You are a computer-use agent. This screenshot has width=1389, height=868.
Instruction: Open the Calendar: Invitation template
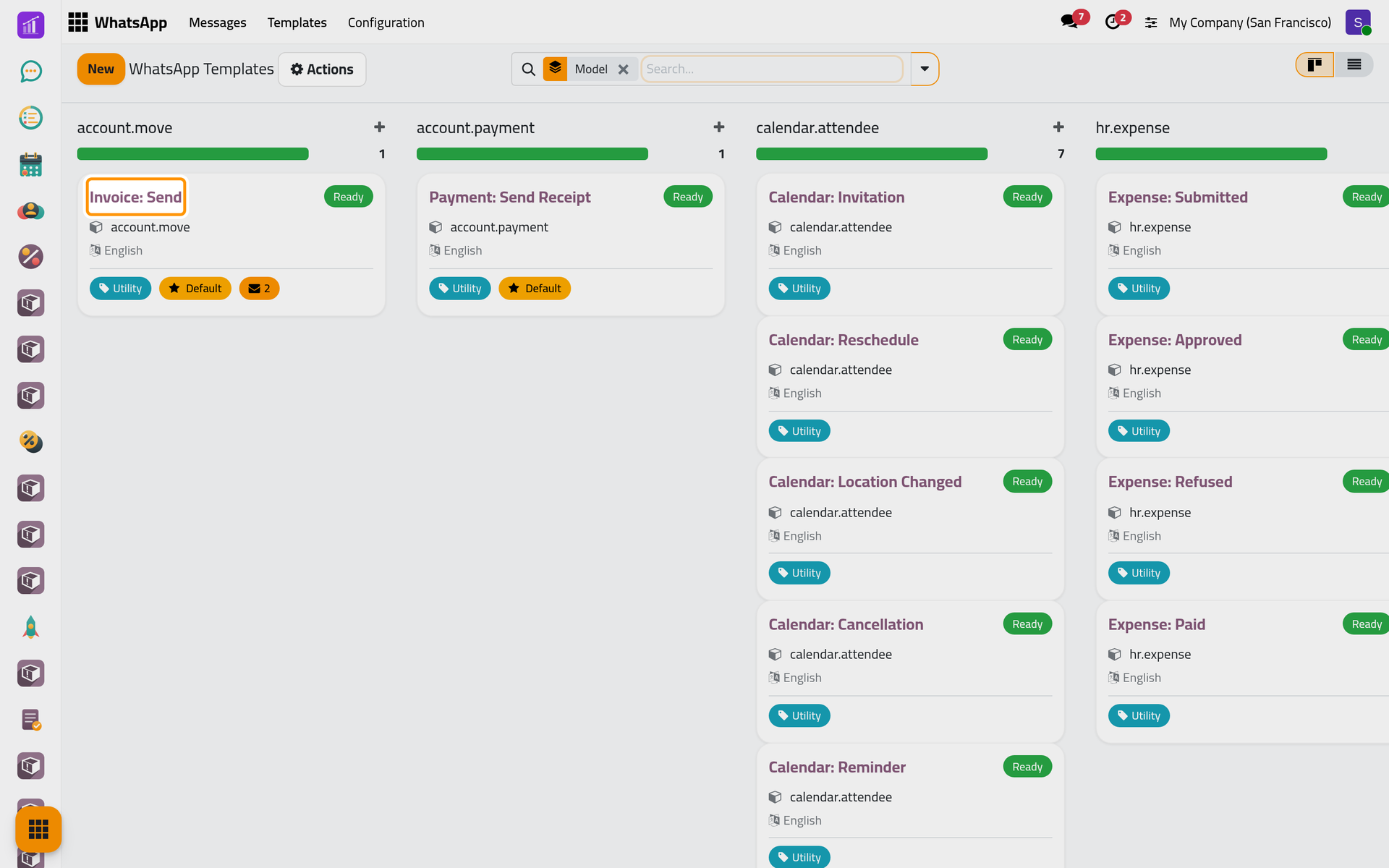836,197
